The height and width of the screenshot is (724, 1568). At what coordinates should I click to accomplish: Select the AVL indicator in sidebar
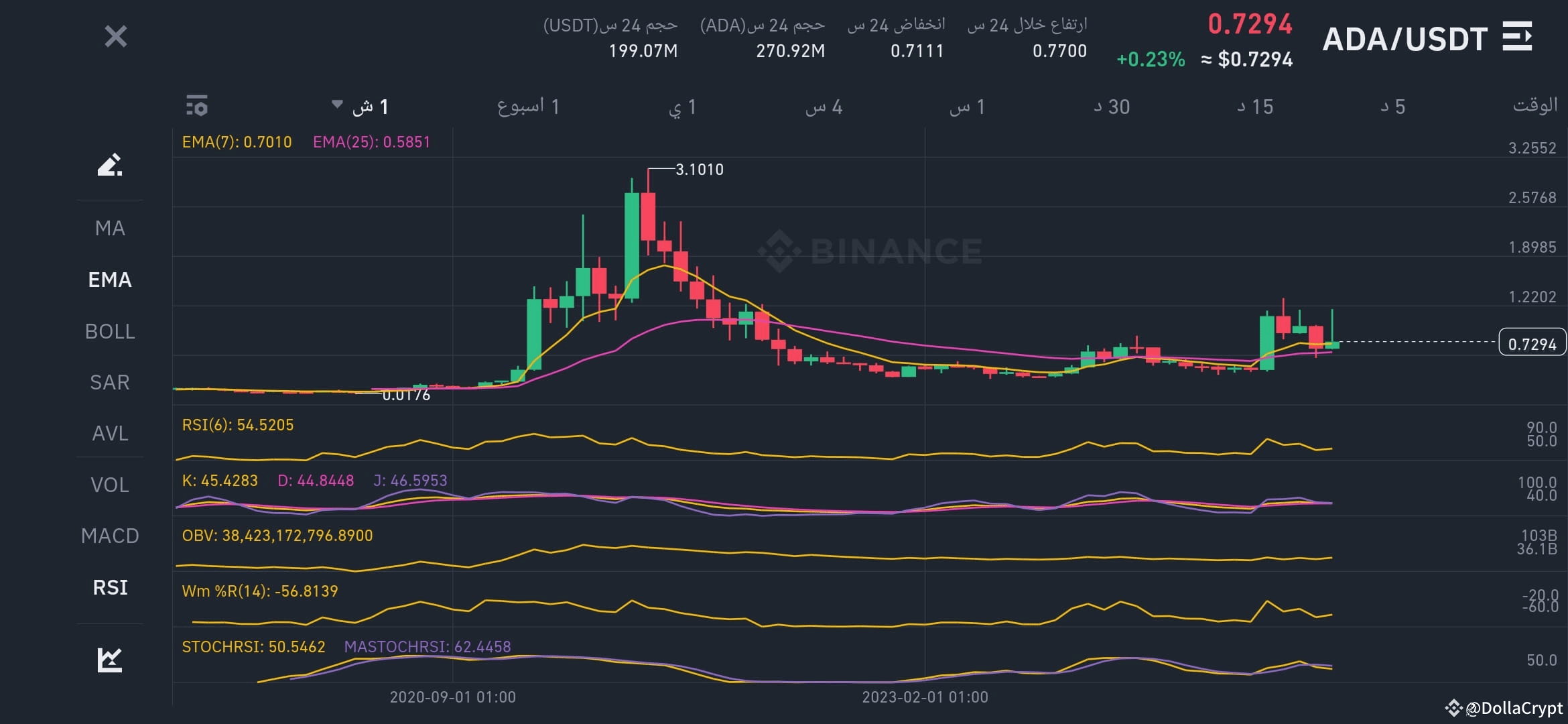pos(109,434)
